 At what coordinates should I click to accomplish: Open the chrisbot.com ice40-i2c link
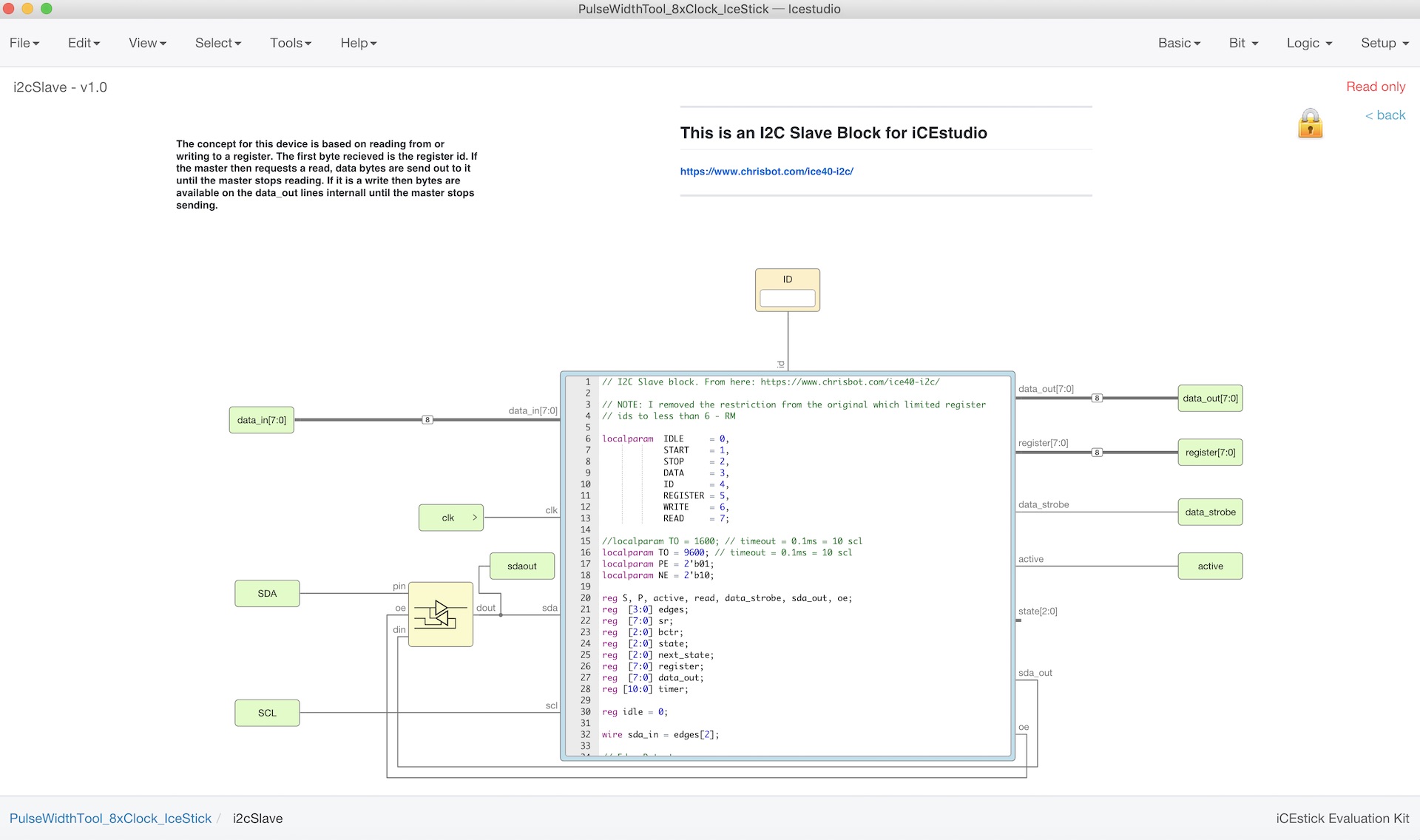click(x=766, y=172)
